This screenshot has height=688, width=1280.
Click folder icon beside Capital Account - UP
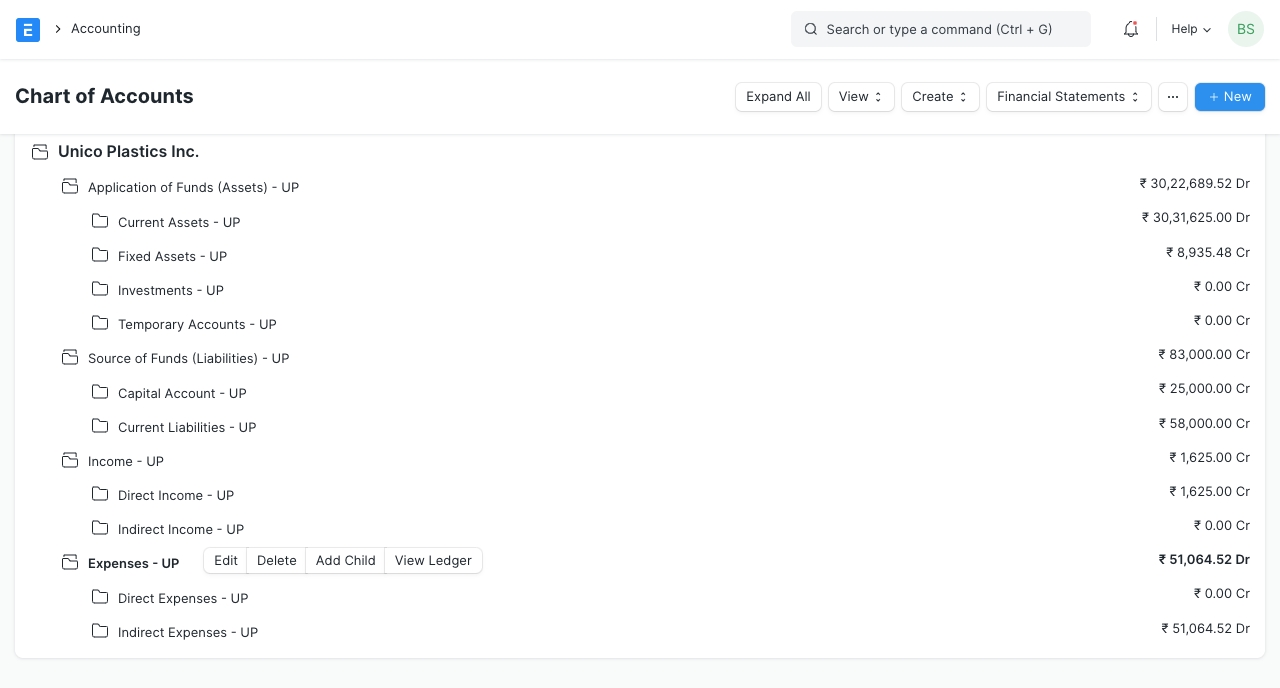100,392
